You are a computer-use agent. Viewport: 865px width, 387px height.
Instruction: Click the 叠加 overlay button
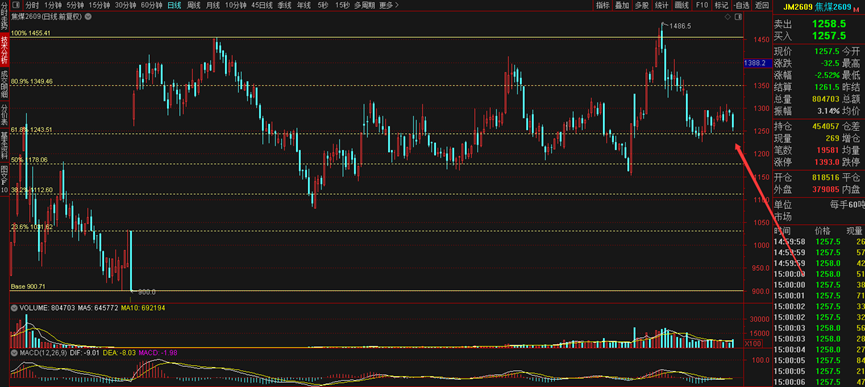(622, 5)
